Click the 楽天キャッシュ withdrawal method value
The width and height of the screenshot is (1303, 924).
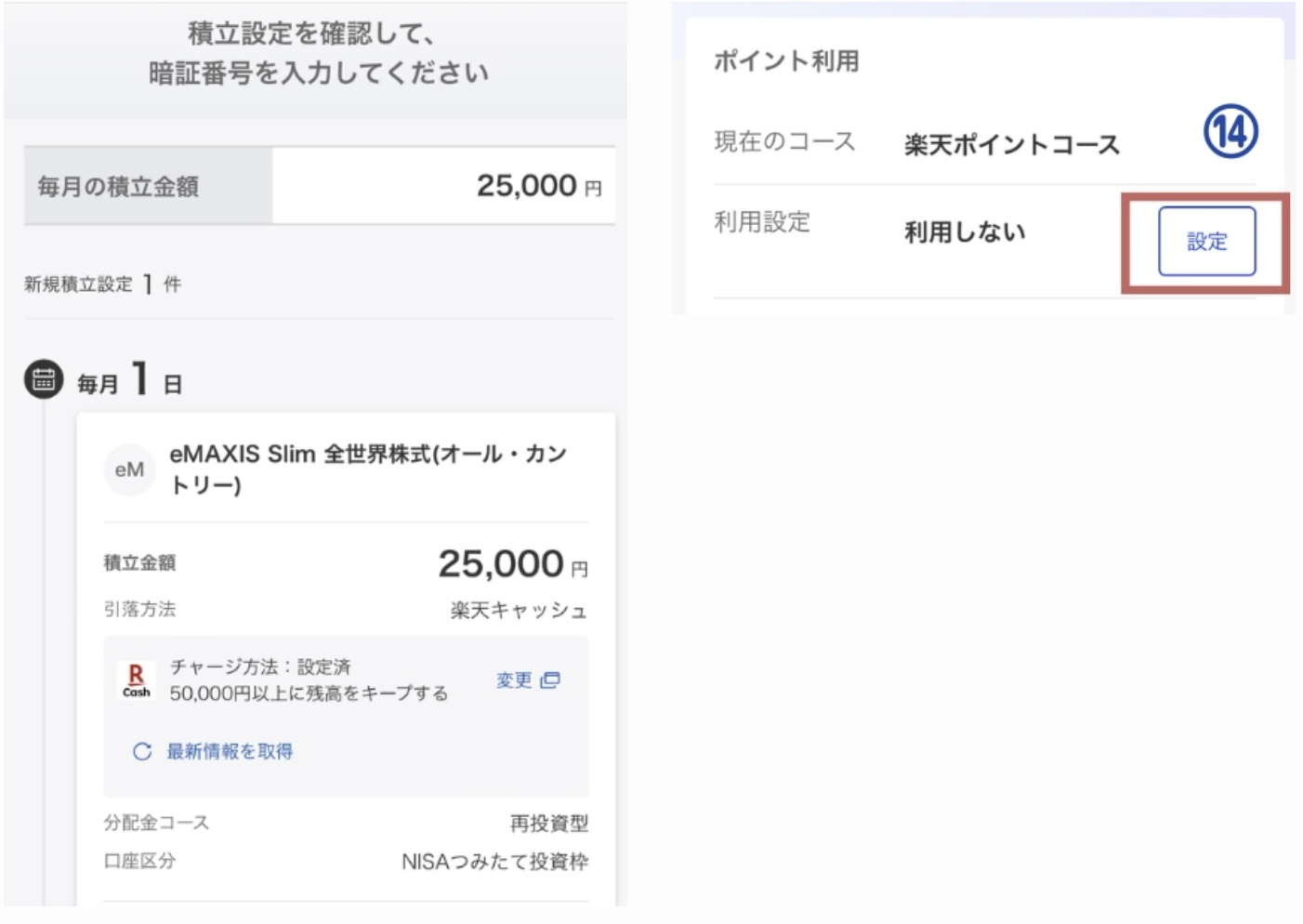tap(519, 611)
